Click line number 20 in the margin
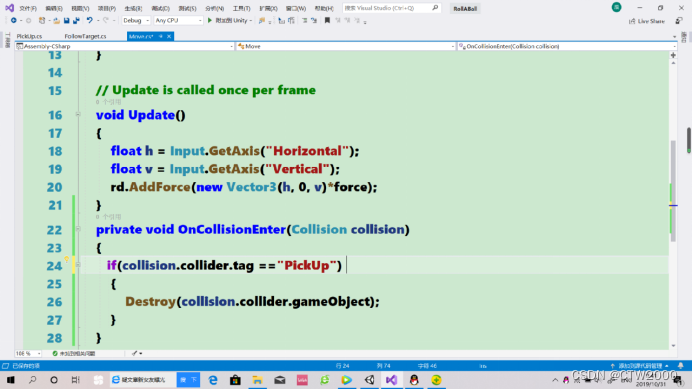This screenshot has width=693, height=390. [54, 187]
